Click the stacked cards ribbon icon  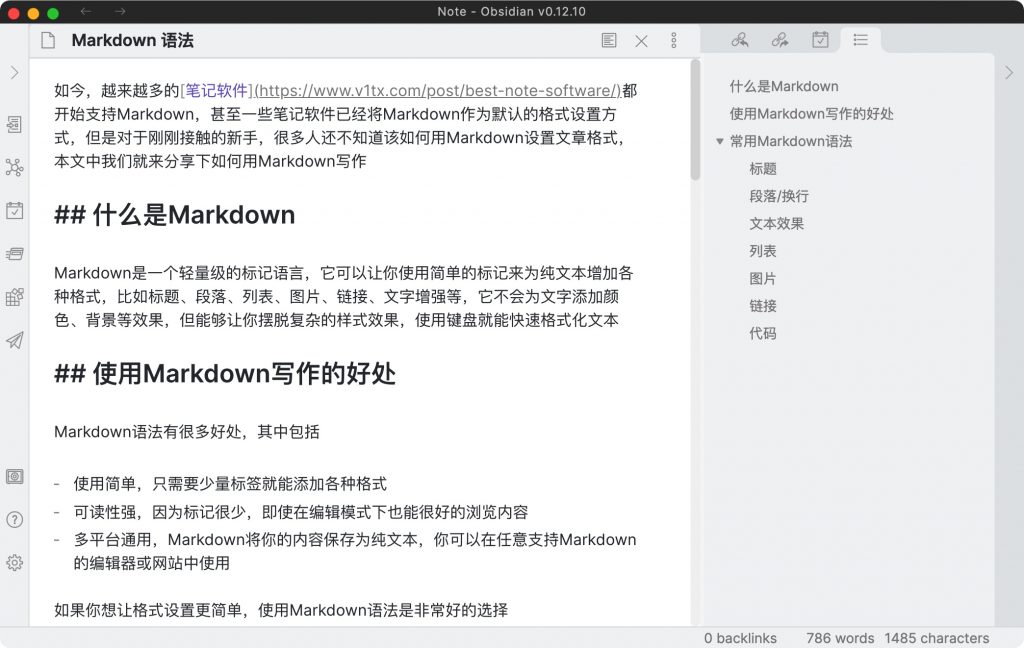[x=14, y=253]
